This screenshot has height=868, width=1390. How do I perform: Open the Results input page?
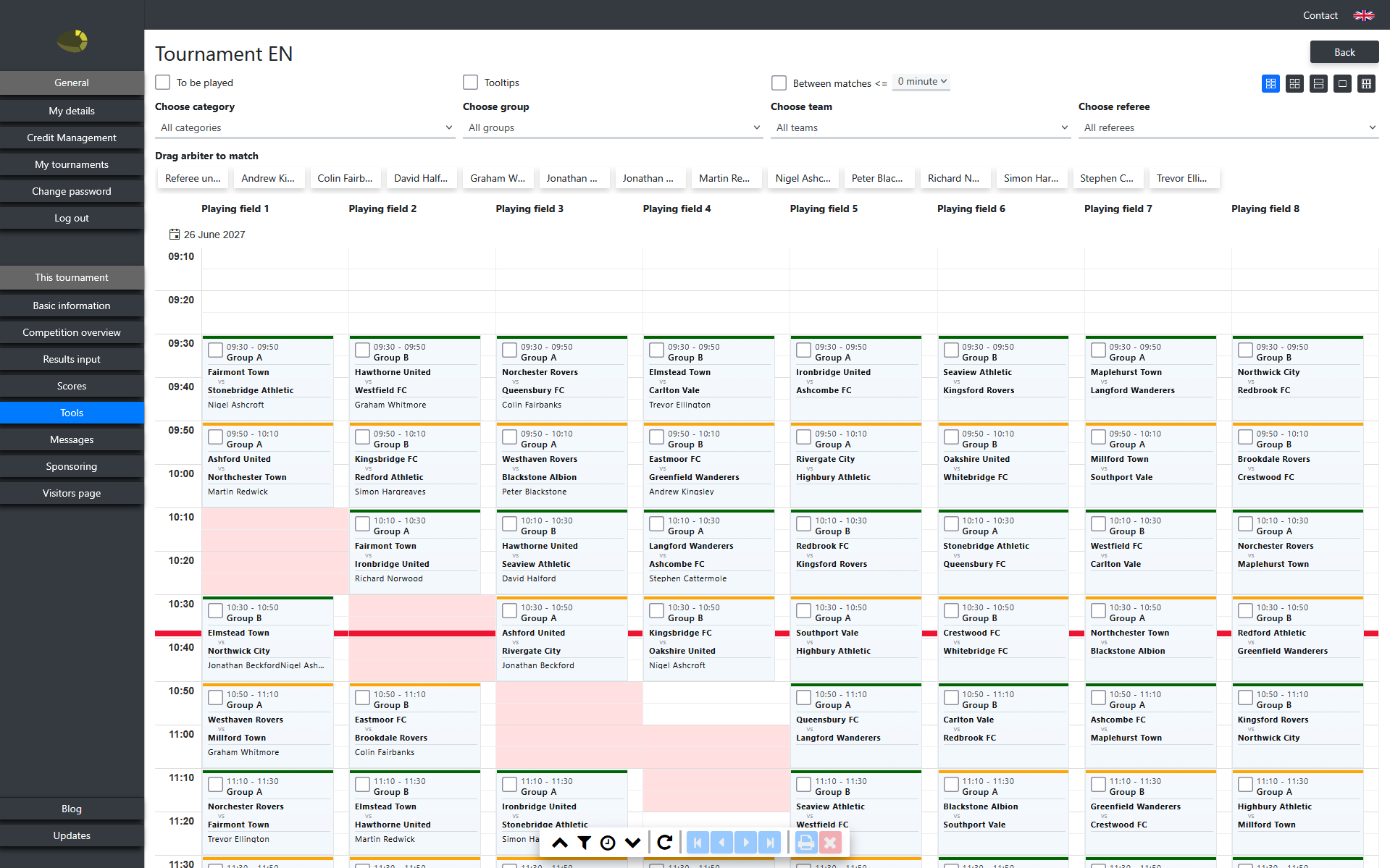[x=72, y=359]
